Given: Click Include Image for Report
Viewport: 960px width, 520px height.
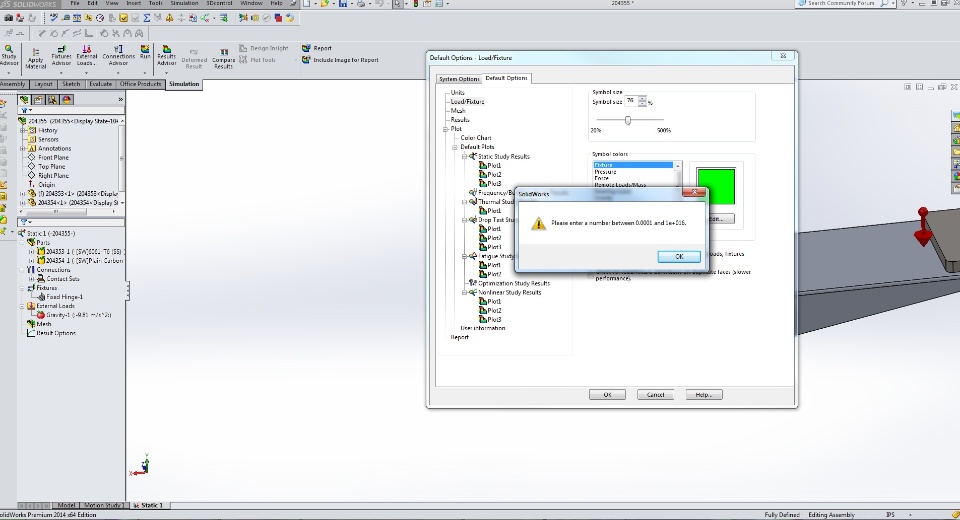Looking at the screenshot, I should coord(340,60).
